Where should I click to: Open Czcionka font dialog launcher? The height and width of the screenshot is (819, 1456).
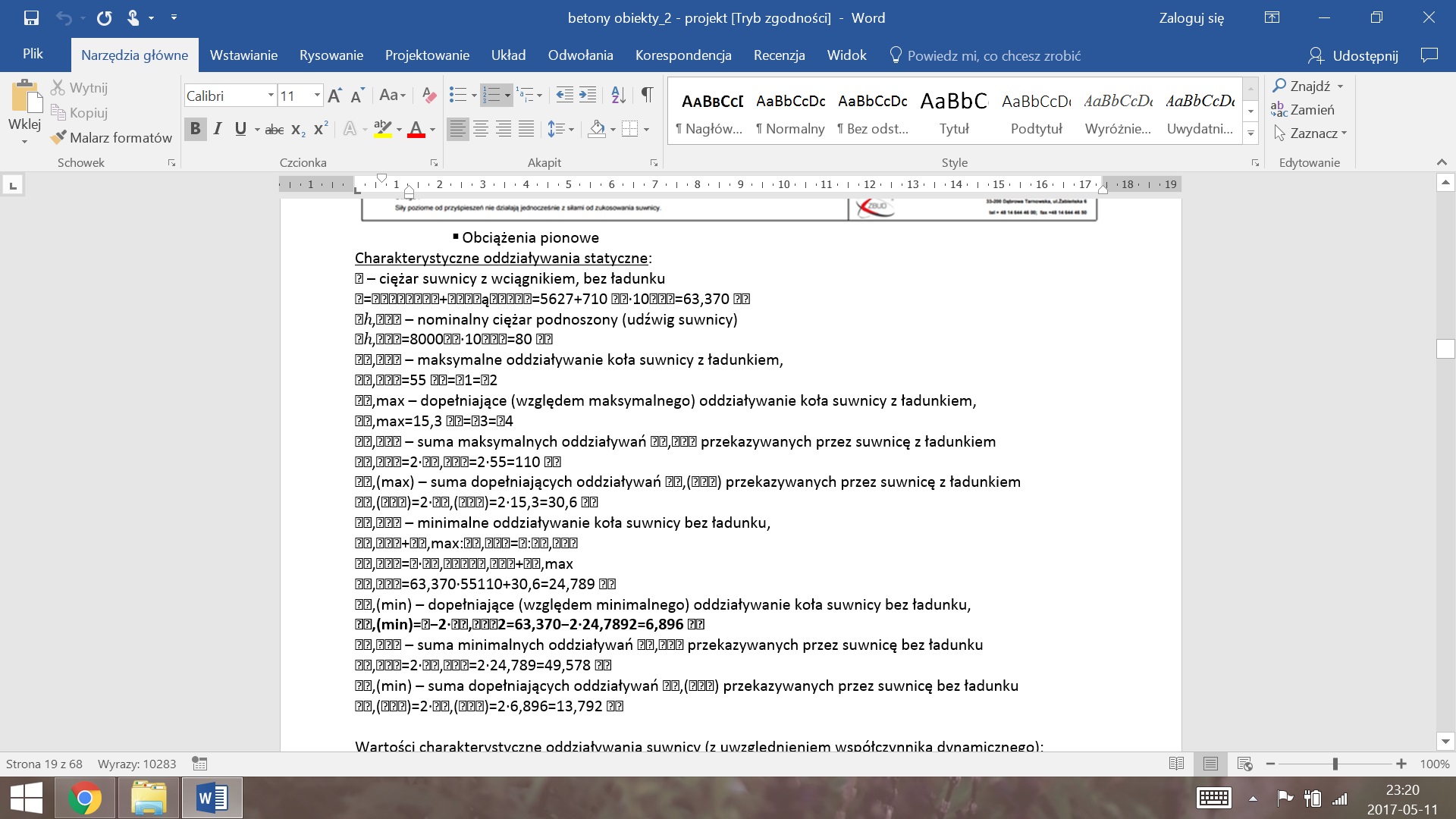coord(434,162)
